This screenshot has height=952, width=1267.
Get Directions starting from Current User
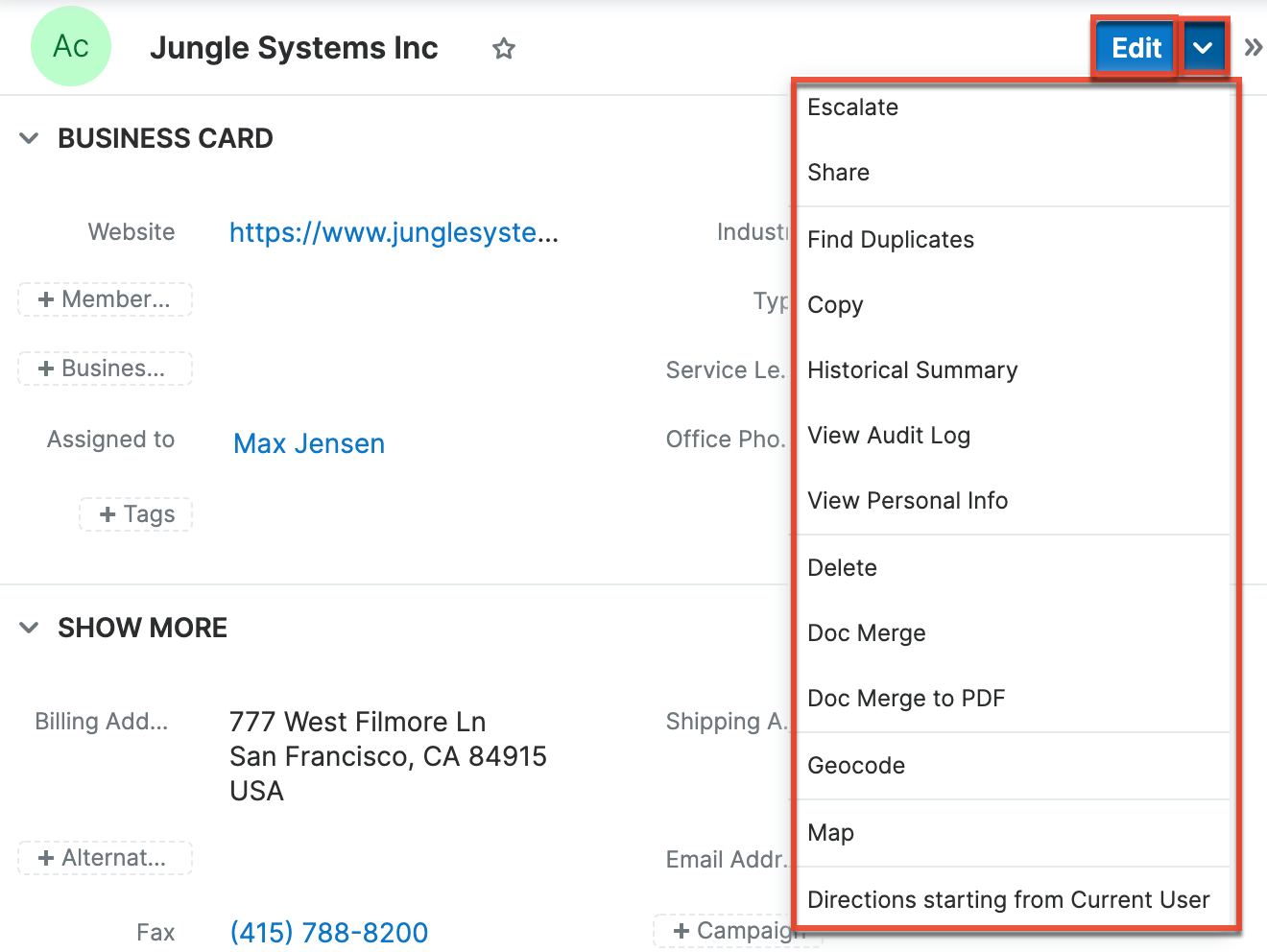tap(1008, 900)
